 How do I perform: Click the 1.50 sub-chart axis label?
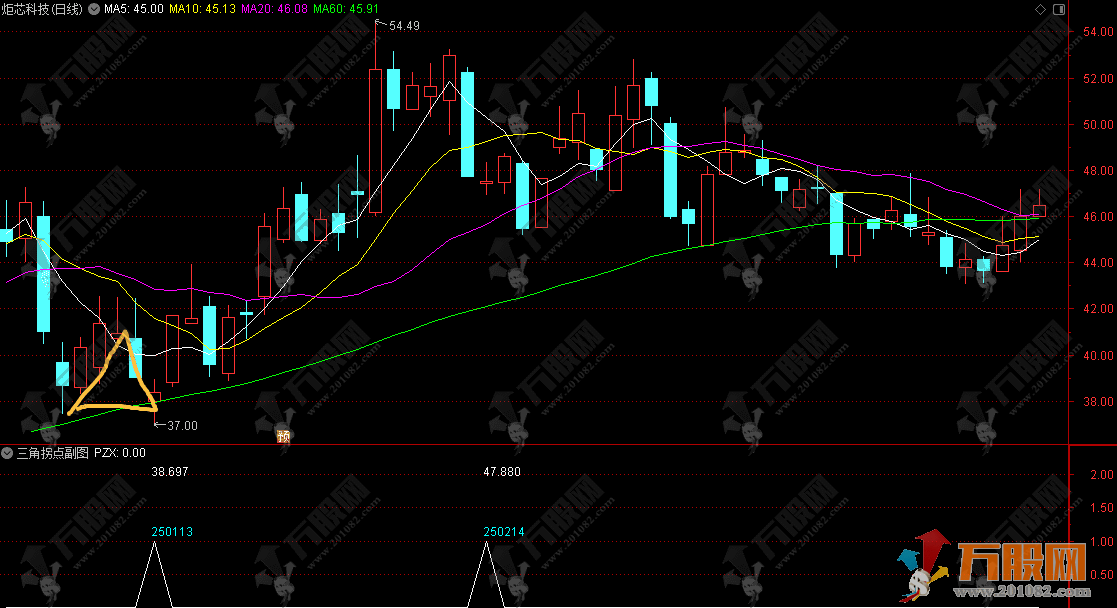click(1101, 508)
